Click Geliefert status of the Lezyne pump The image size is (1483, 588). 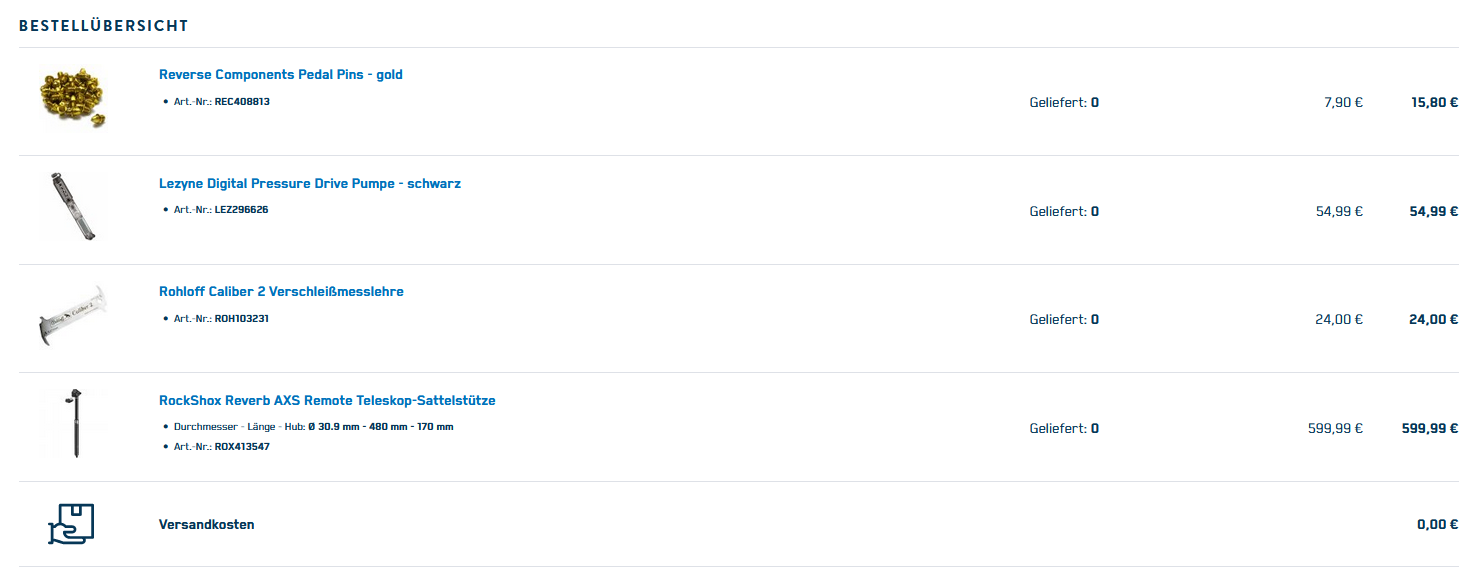(1064, 212)
